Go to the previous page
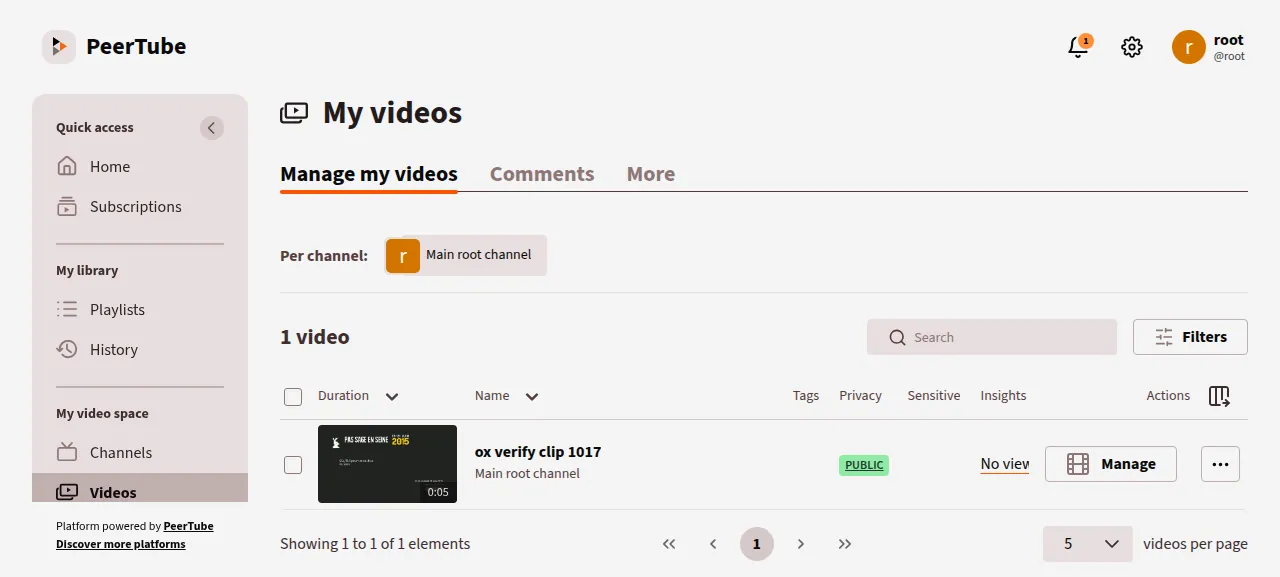The image size is (1280, 577). click(x=713, y=544)
